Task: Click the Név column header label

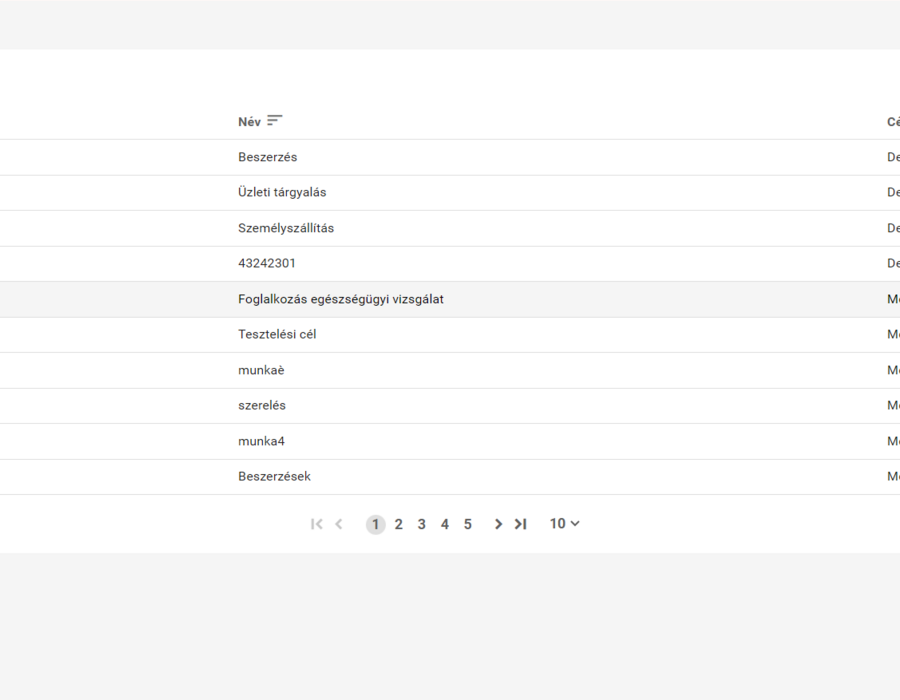Action: pos(250,122)
